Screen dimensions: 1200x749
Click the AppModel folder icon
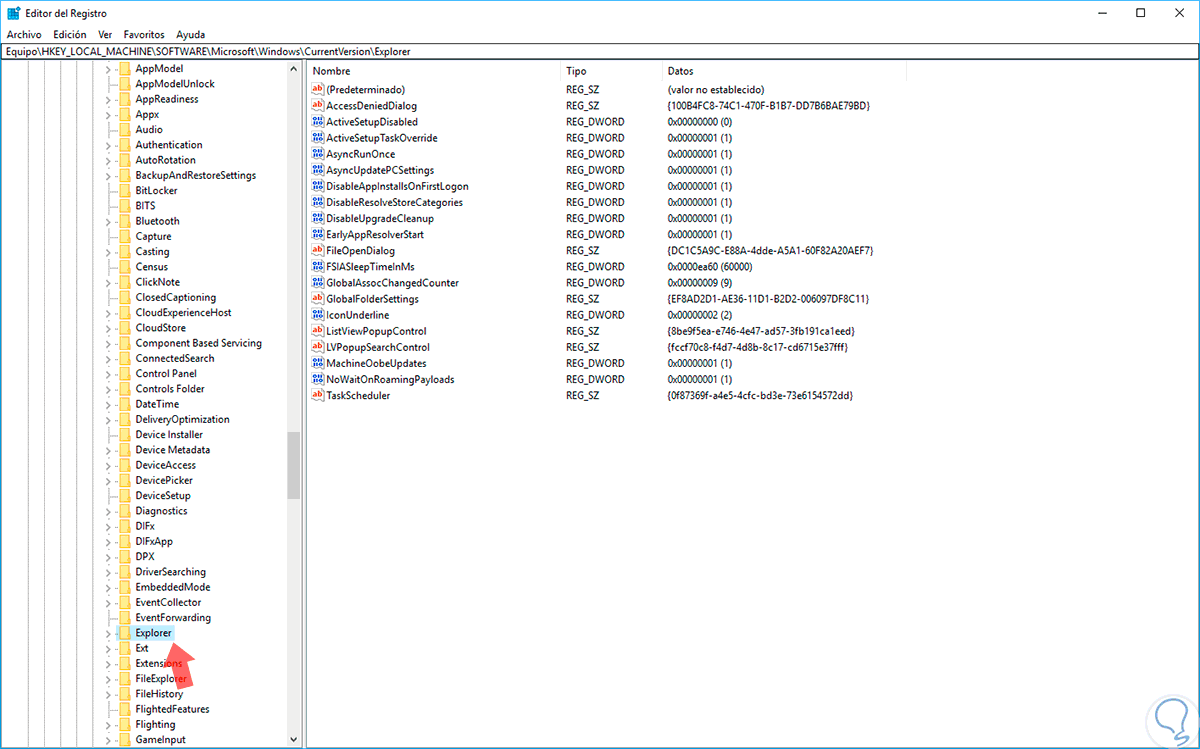(x=124, y=69)
